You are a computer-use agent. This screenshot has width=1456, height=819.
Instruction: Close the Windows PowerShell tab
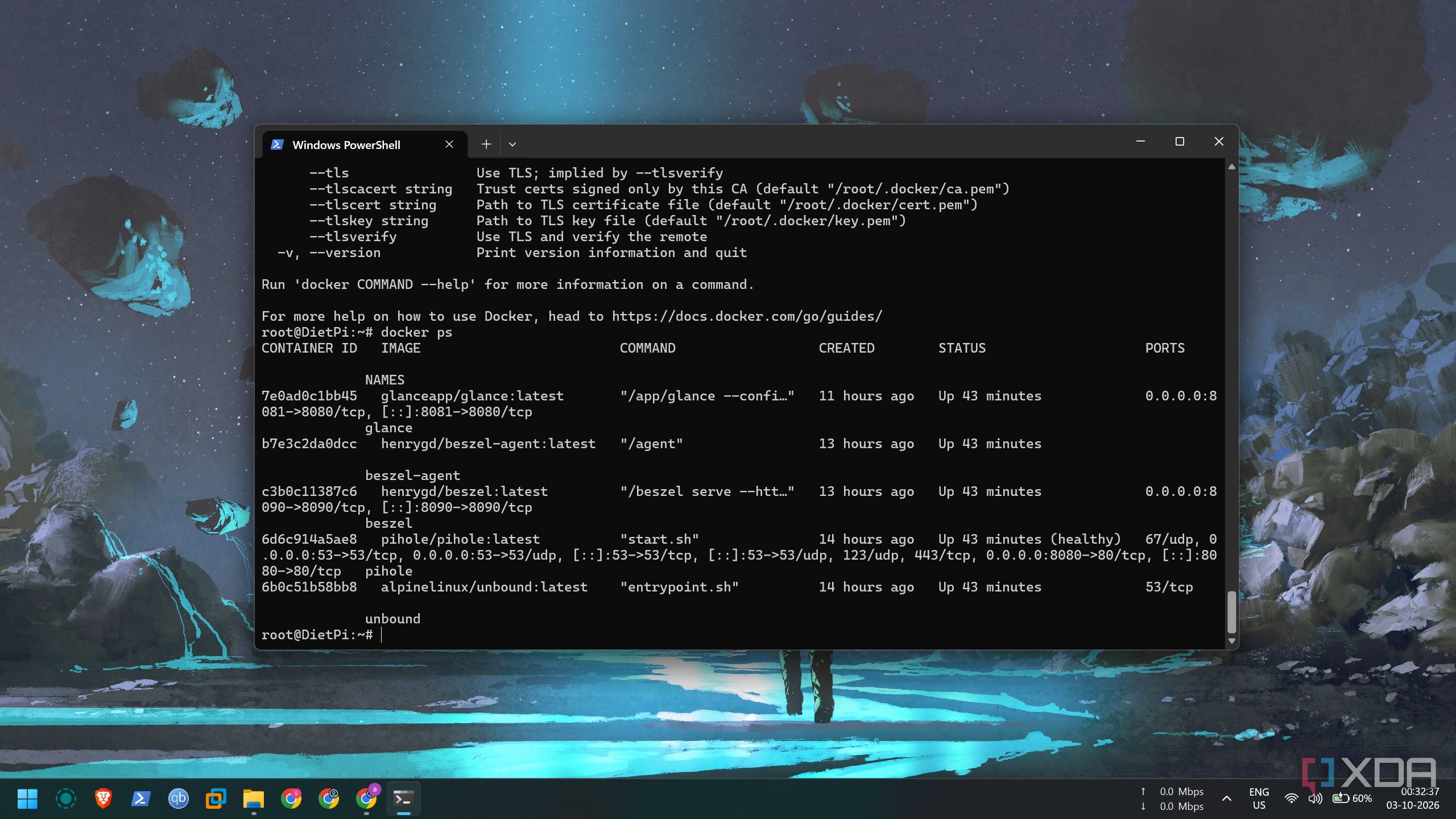(449, 144)
